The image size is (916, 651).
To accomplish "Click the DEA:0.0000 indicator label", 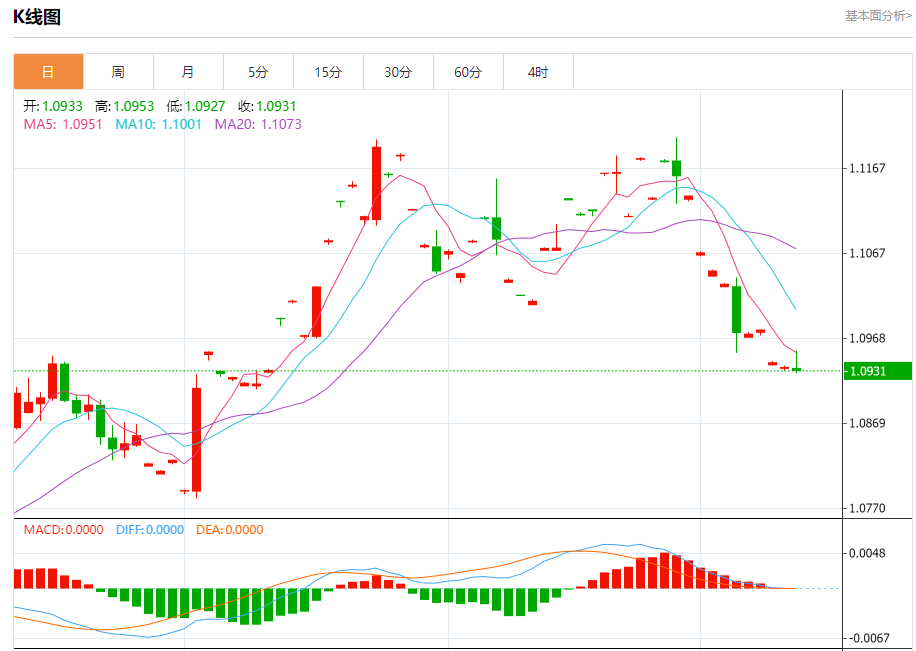I will (x=230, y=529).
